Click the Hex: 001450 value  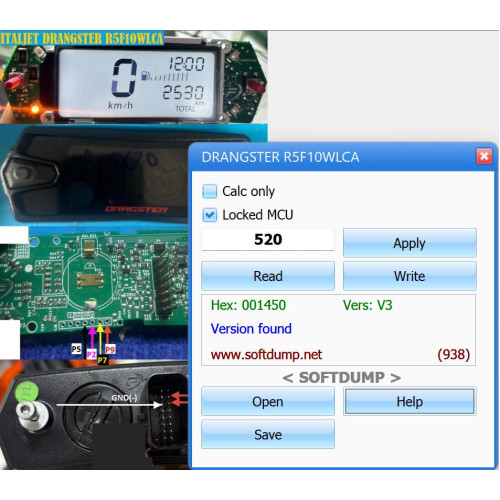point(248,305)
